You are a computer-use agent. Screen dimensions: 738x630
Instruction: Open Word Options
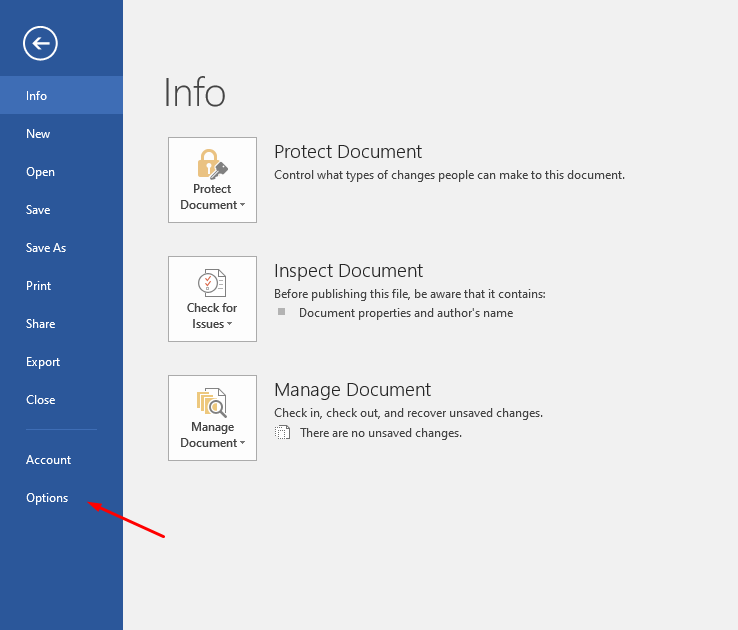click(61, 498)
